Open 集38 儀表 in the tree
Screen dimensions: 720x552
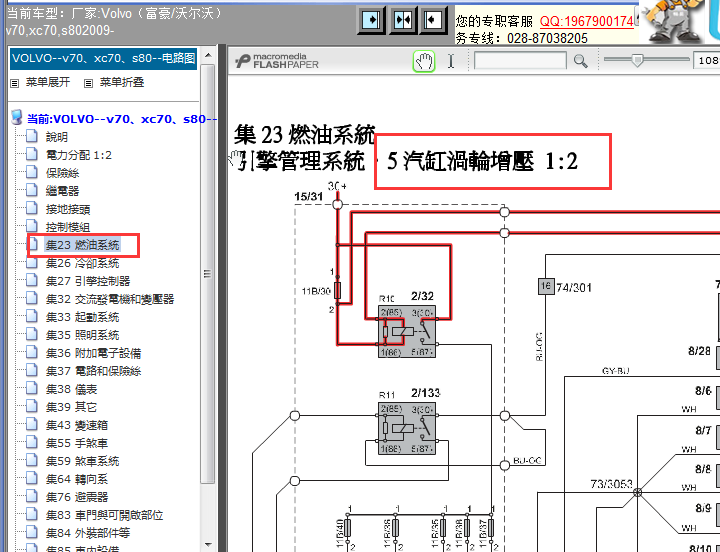[71, 389]
